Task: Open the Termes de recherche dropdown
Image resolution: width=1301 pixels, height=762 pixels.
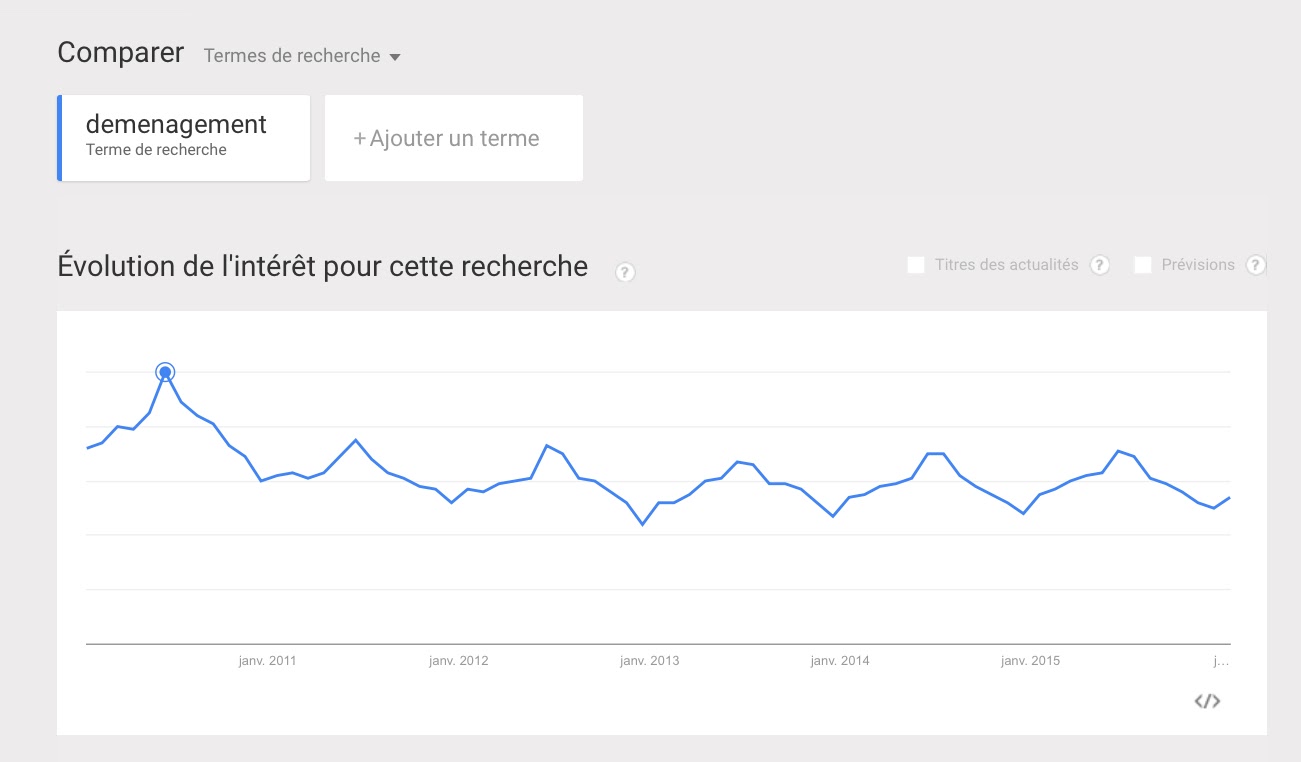Action: pyautogui.click(x=302, y=56)
